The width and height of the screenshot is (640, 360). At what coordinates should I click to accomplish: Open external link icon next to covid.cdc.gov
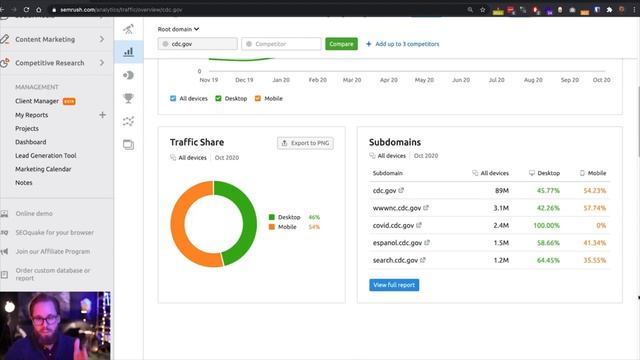pos(419,225)
